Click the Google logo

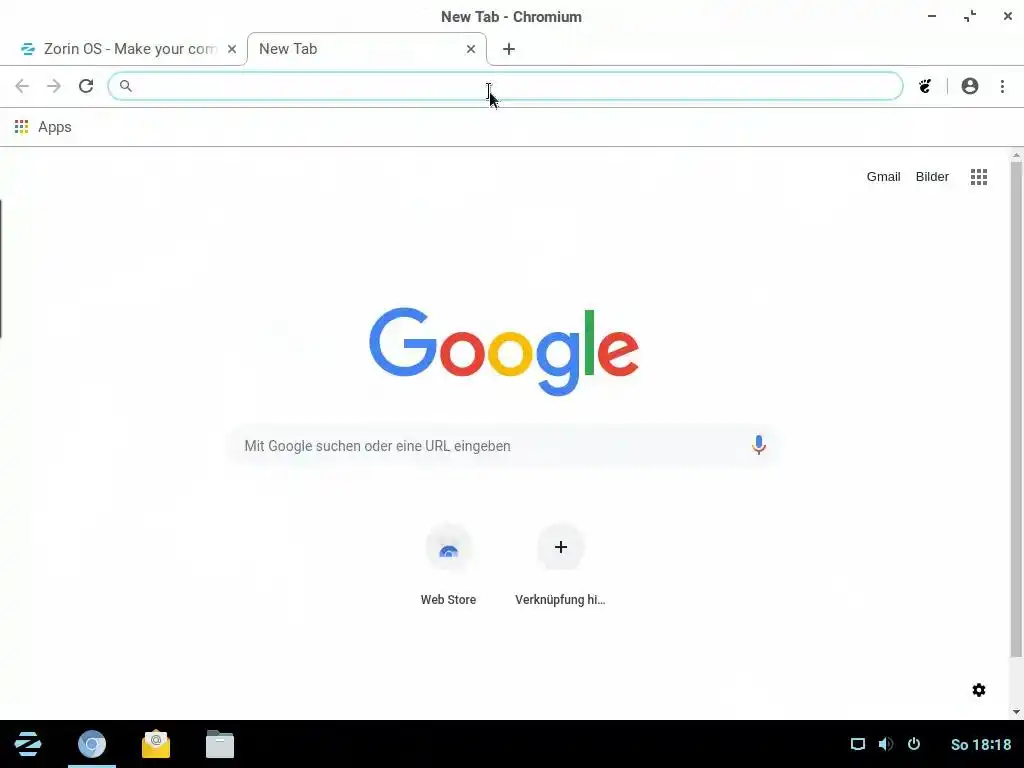pyautogui.click(x=504, y=351)
